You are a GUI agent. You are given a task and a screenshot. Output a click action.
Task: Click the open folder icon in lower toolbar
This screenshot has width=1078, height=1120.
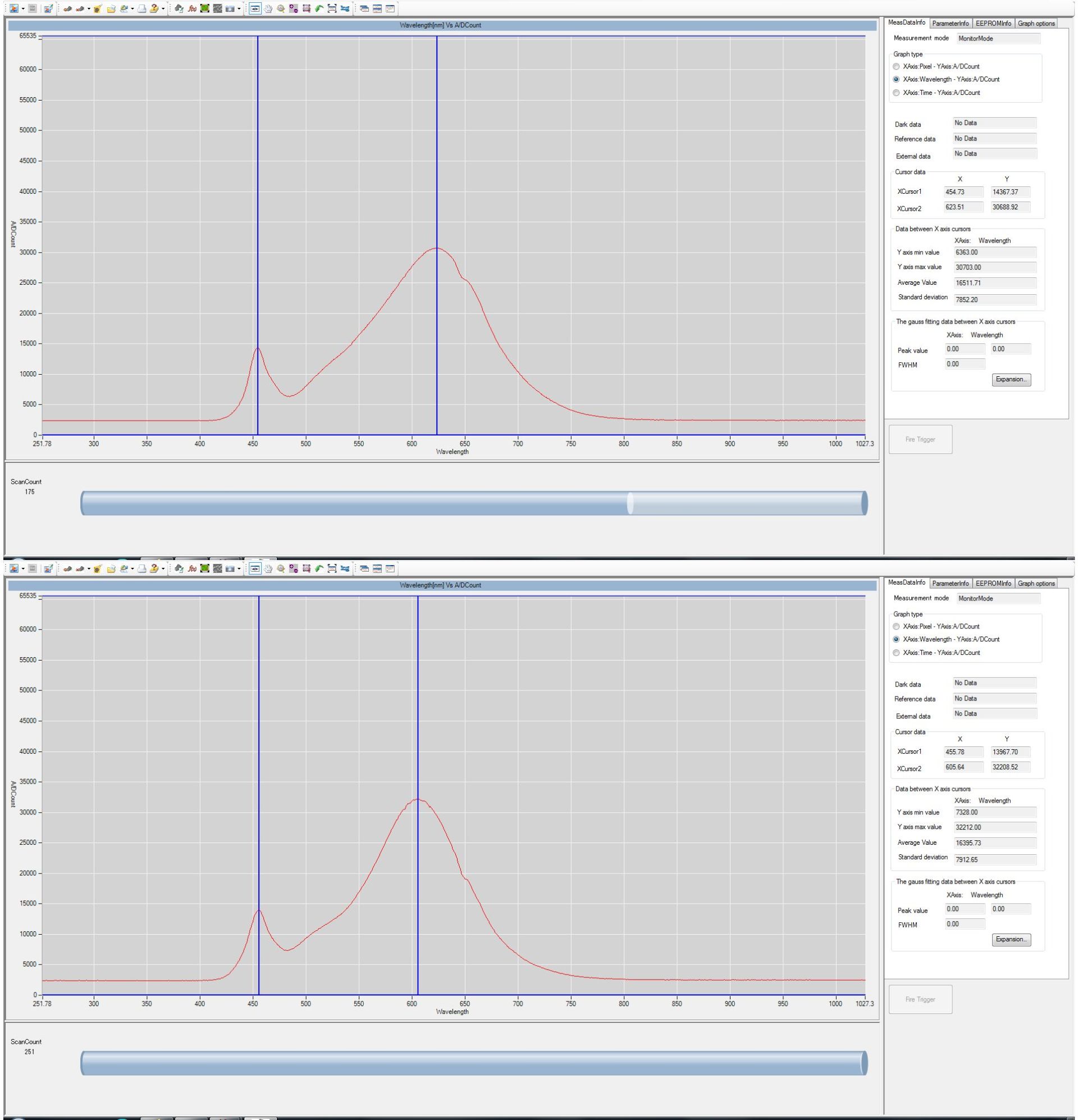pyautogui.click(x=111, y=568)
